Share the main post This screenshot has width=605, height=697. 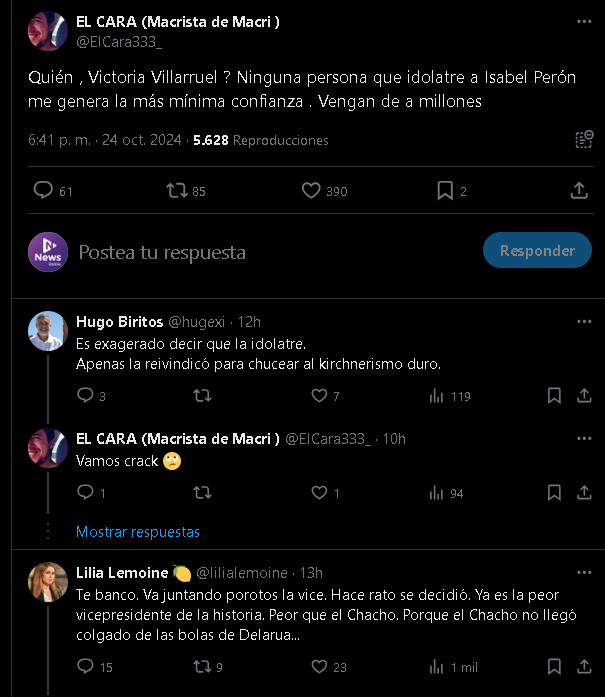point(578,190)
